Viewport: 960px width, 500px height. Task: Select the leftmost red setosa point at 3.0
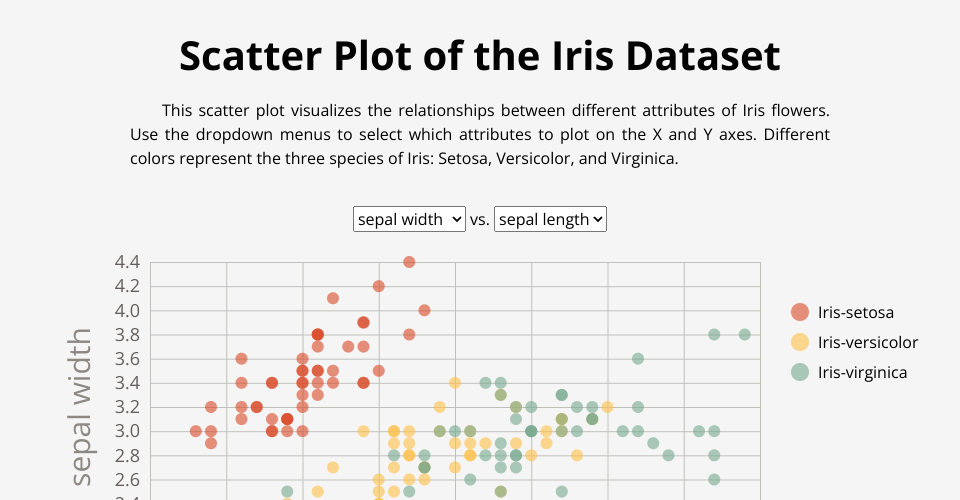pyautogui.click(x=196, y=431)
